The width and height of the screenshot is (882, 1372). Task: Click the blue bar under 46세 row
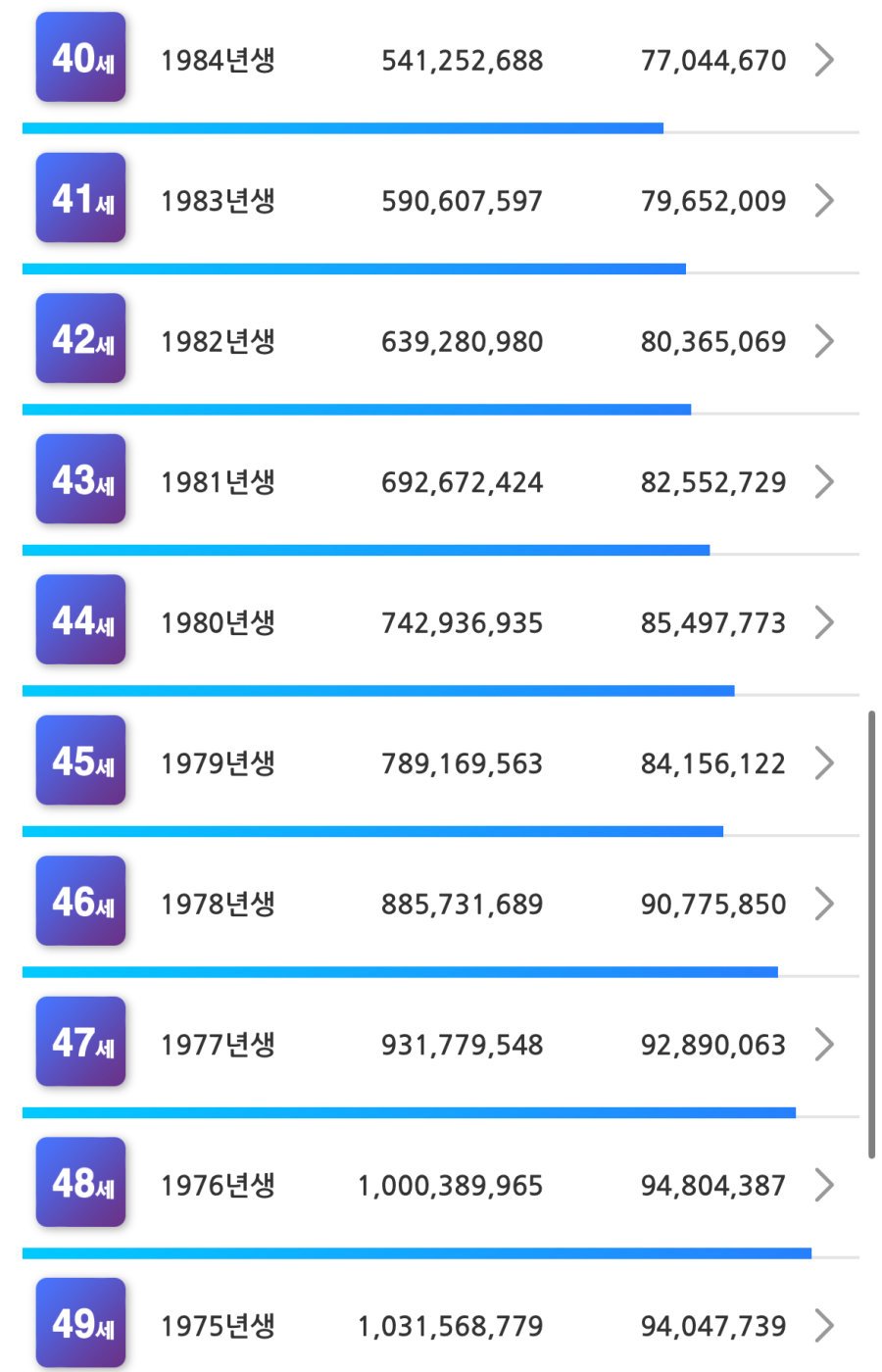(x=400, y=972)
